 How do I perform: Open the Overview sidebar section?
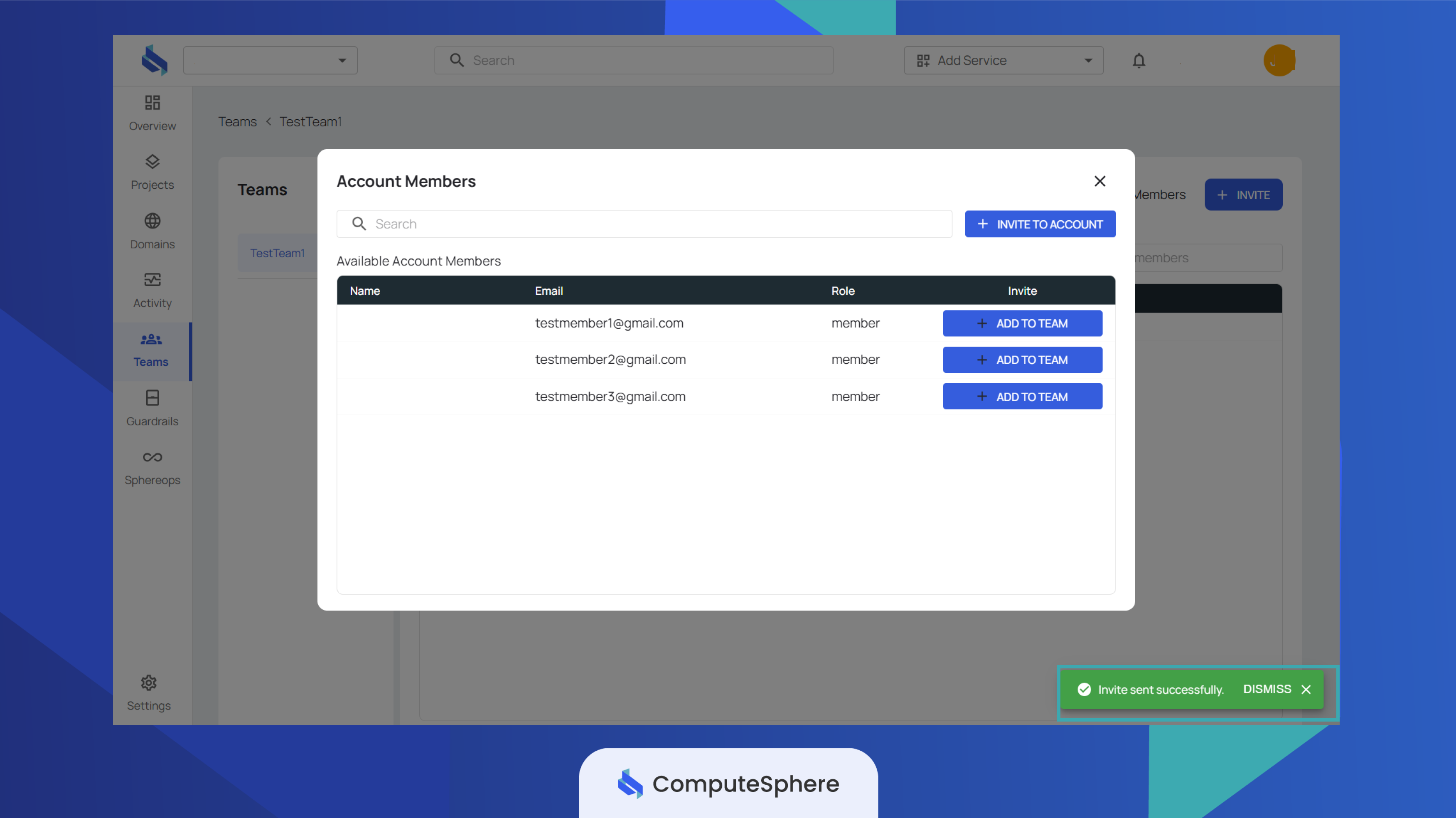(x=152, y=113)
